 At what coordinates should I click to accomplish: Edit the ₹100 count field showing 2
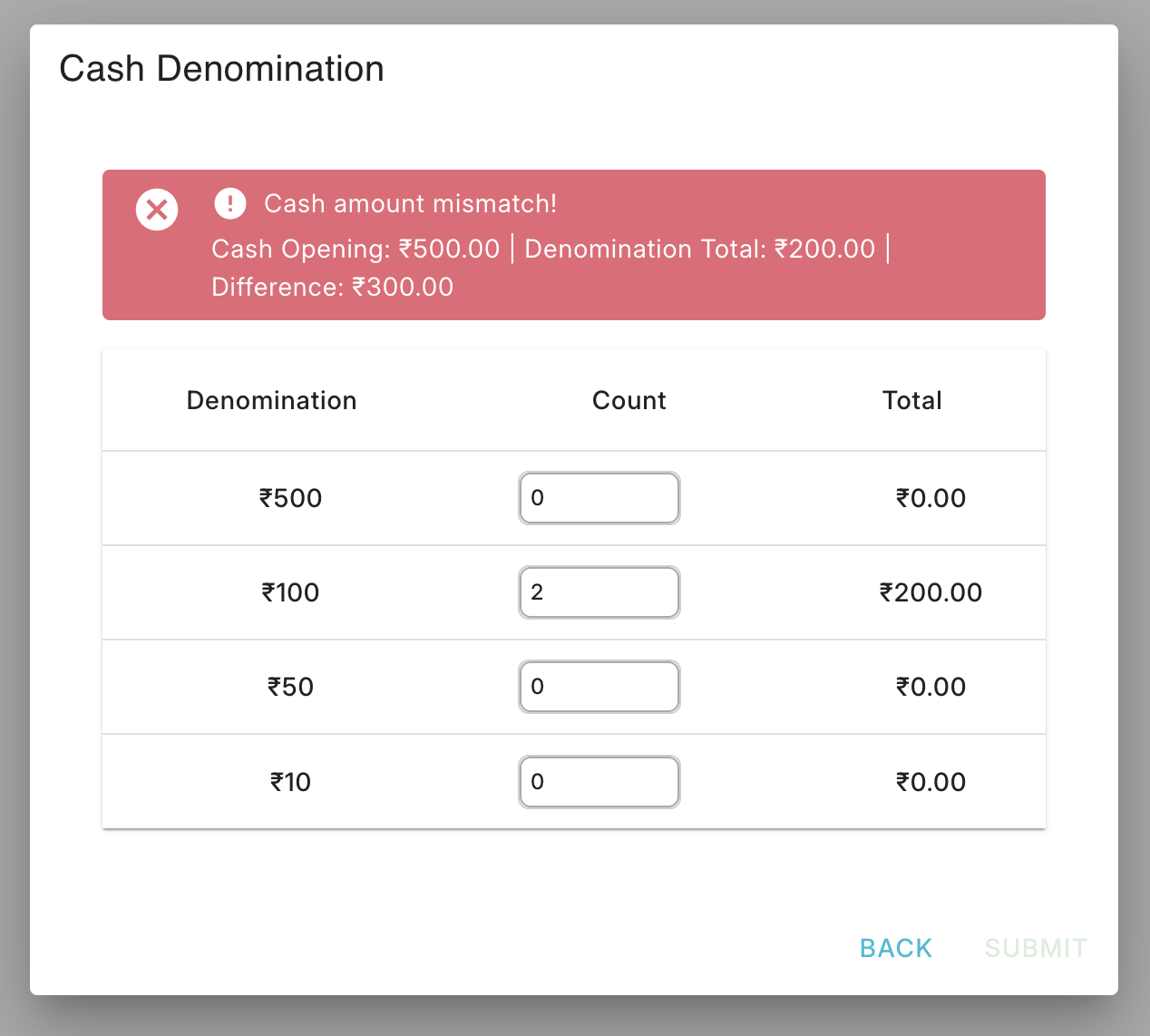599,592
